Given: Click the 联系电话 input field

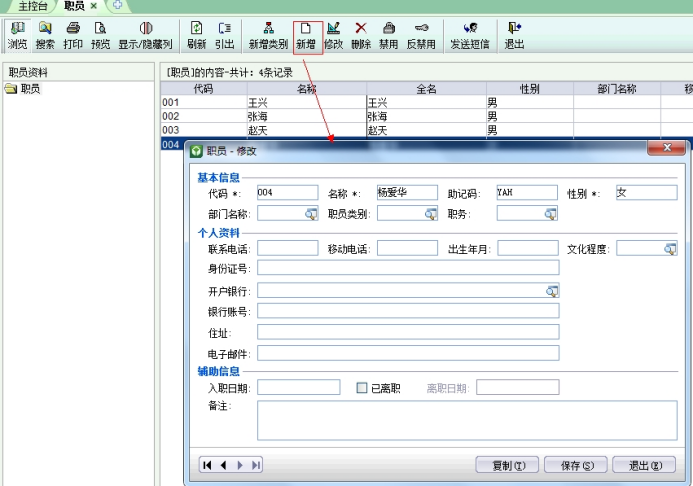Looking at the screenshot, I should pos(288,248).
